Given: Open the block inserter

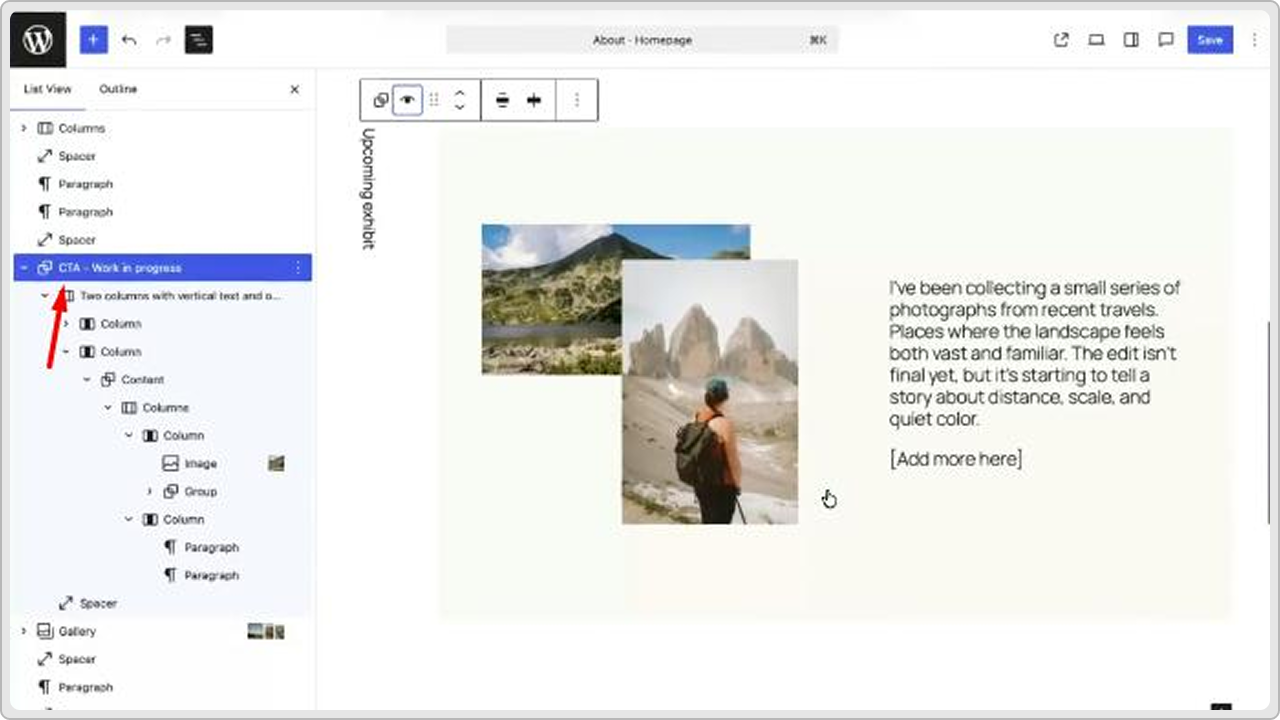Looking at the screenshot, I should coord(93,40).
